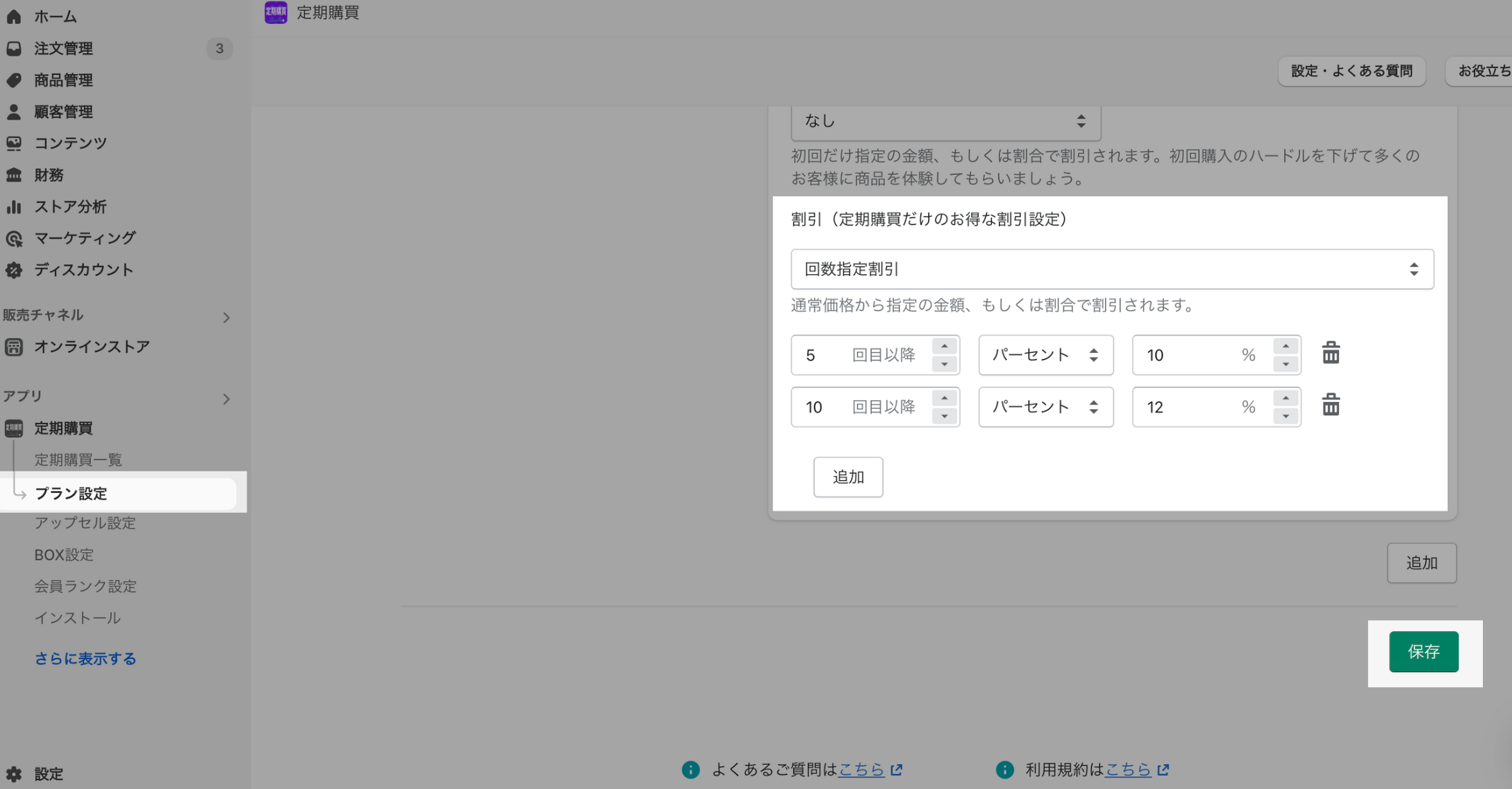
Task: Select アップセル設定 in the sidebar
Action: pyautogui.click(x=85, y=523)
